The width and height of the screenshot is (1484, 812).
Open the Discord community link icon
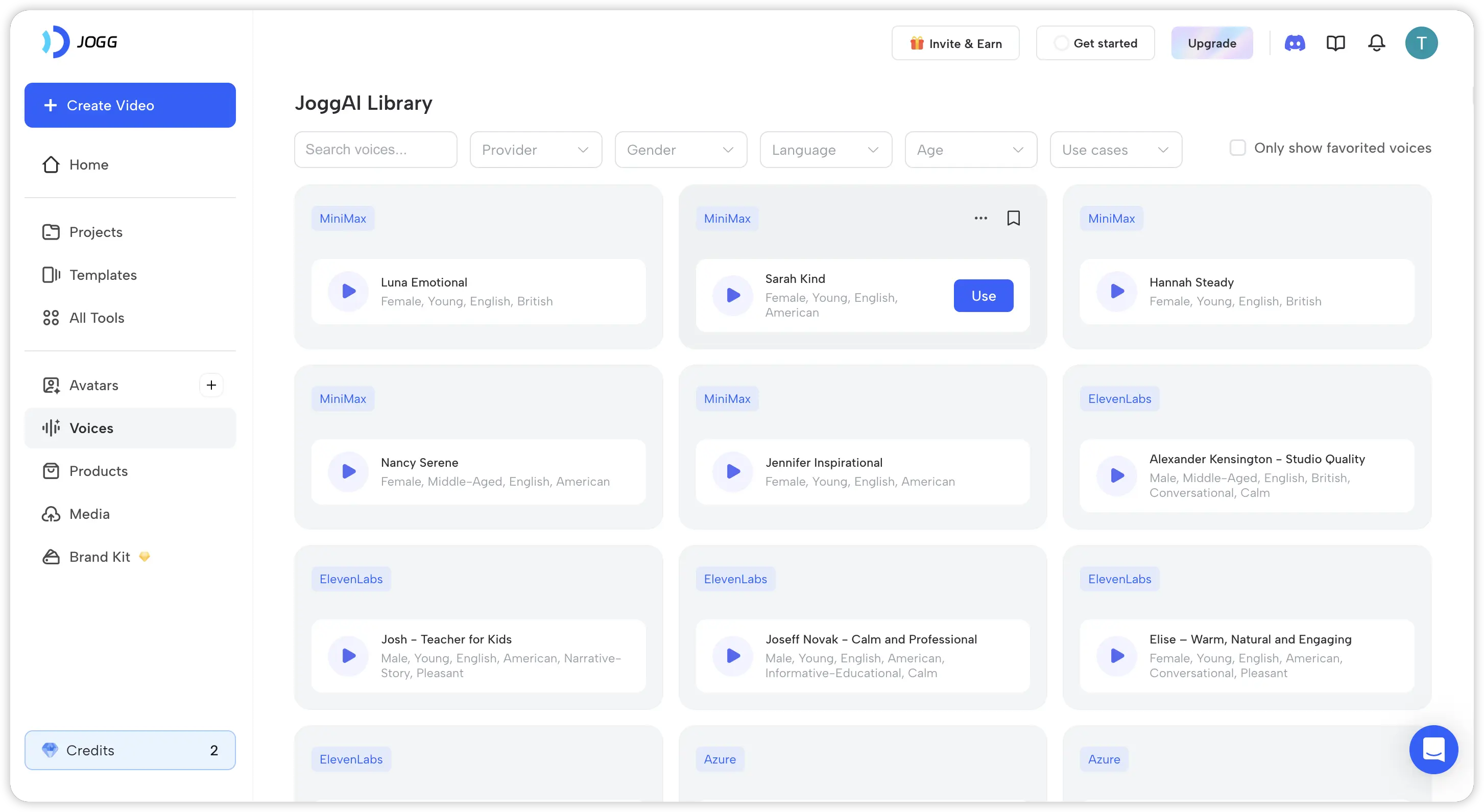[1295, 43]
